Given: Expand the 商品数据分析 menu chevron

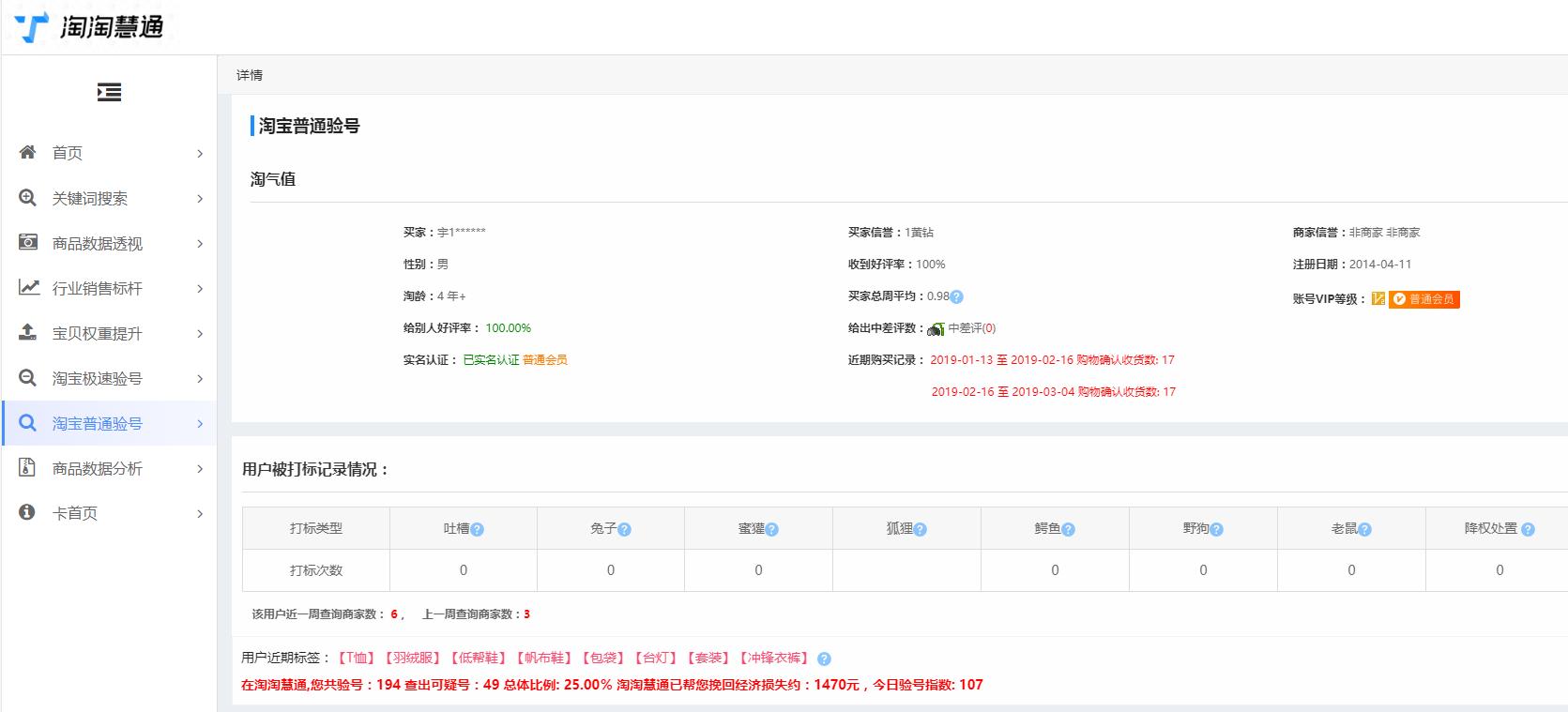Looking at the screenshot, I should point(200,468).
